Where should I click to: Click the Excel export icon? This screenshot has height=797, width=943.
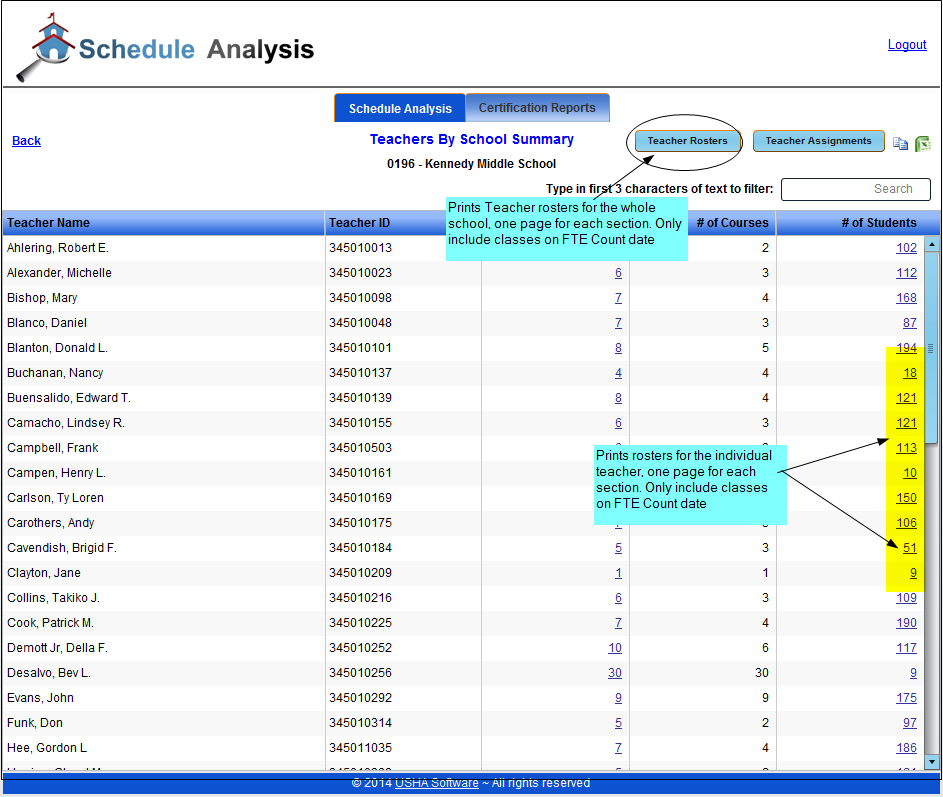(922, 143)
